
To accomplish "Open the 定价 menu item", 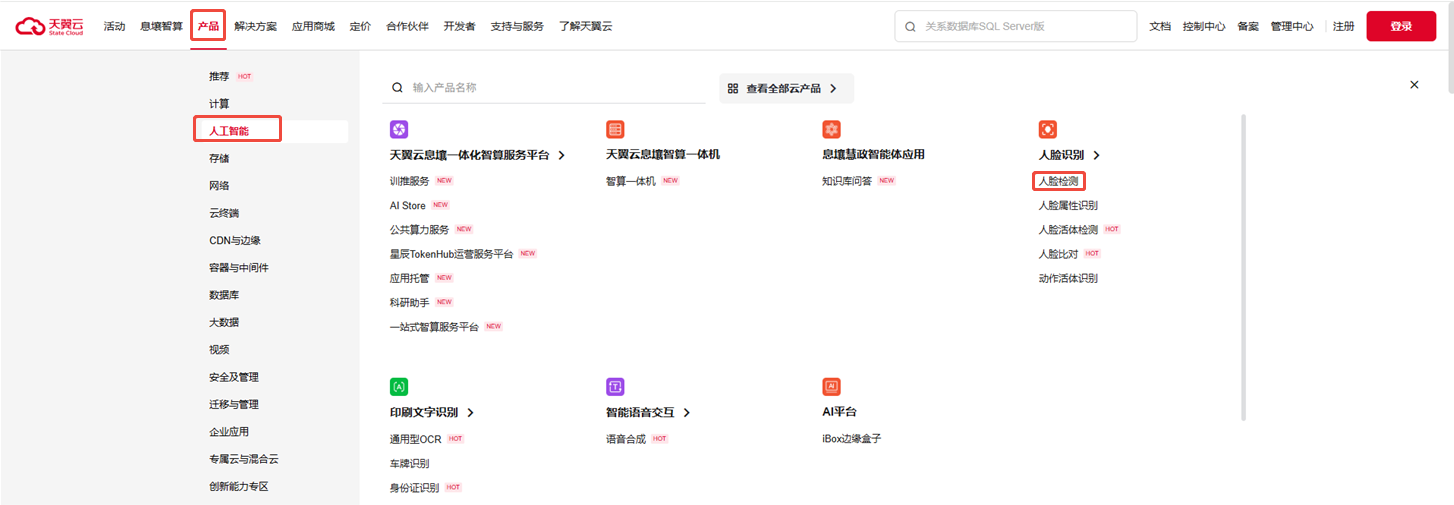I will (x=360, y=26).
